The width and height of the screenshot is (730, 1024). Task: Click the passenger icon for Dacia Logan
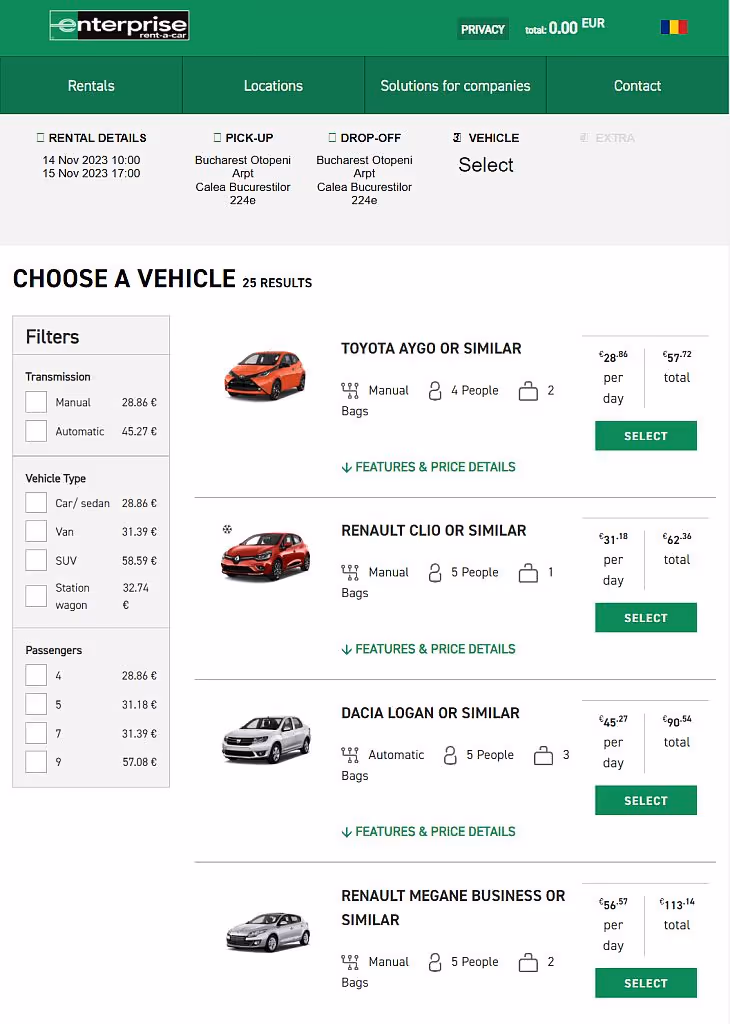tap(450, 755)
